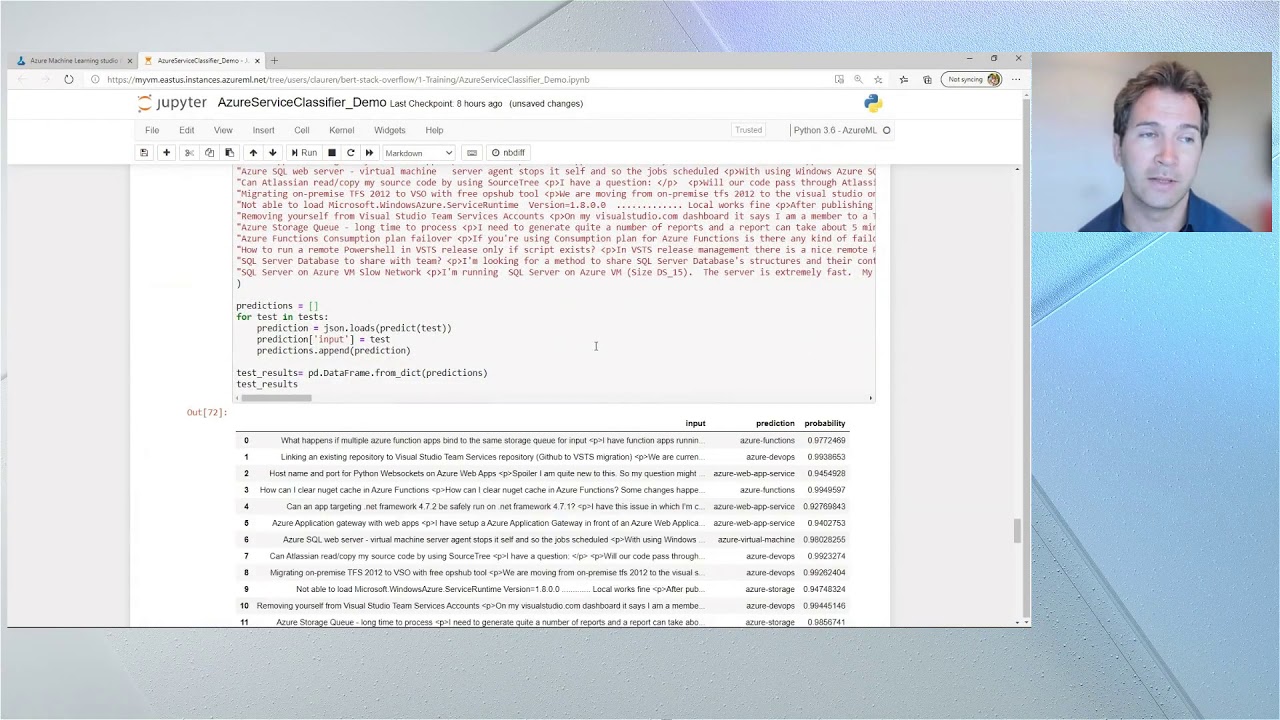The image size is (1280, 720).
Task: Click row 9 Microsoft.WindowsAzure.ServiceRuntime text
Action: [x=501, y=589]
